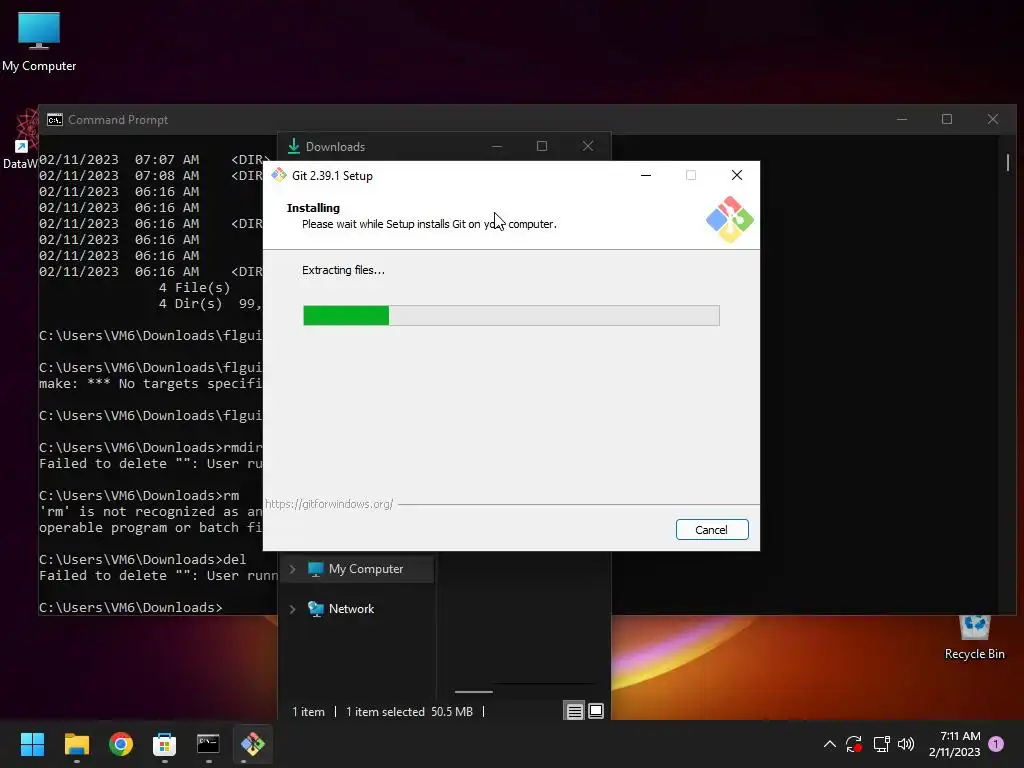The width and height of the screenshot is (1024, 768).
Task: Click the Downloads window title icon
Action: click(294, 146)
